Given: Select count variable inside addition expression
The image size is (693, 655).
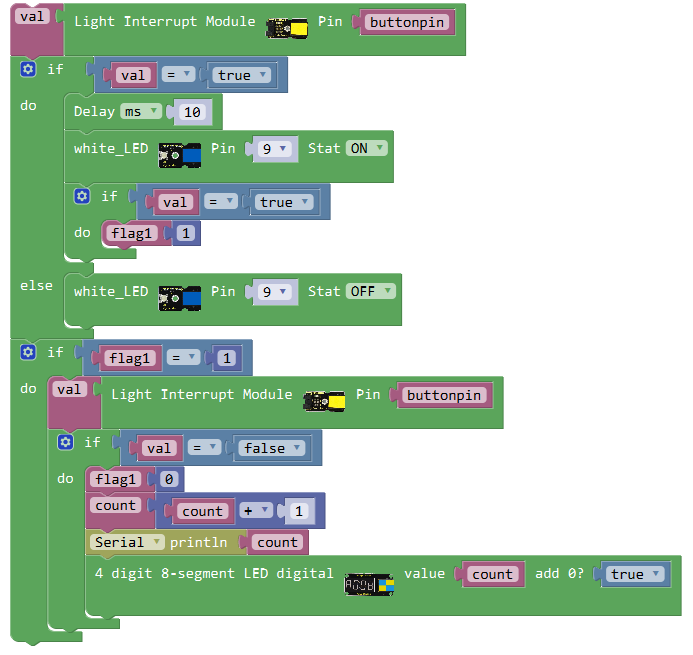Looking at the screenshot, I should coord(203,511).
